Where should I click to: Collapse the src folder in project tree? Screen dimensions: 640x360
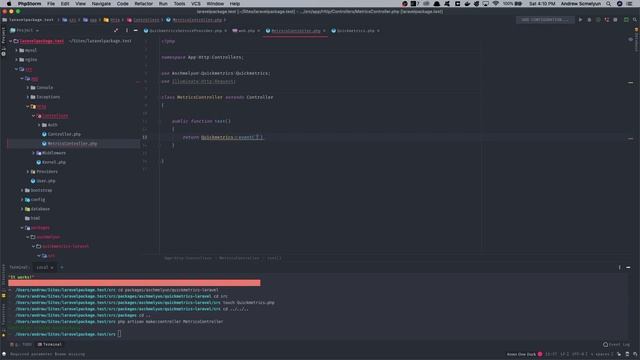tap(17, 69)
